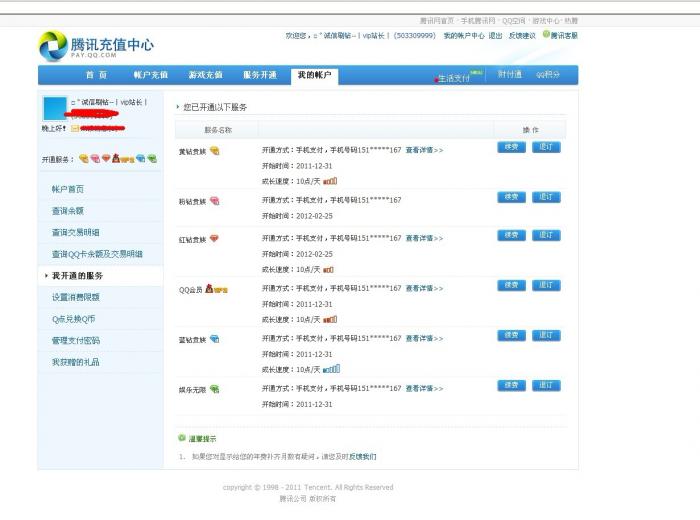Image resolution: width=700 pixels, height=520 pixels.
Task: Click the green 温馨提示 tip icon
Action: coord(182,438)
